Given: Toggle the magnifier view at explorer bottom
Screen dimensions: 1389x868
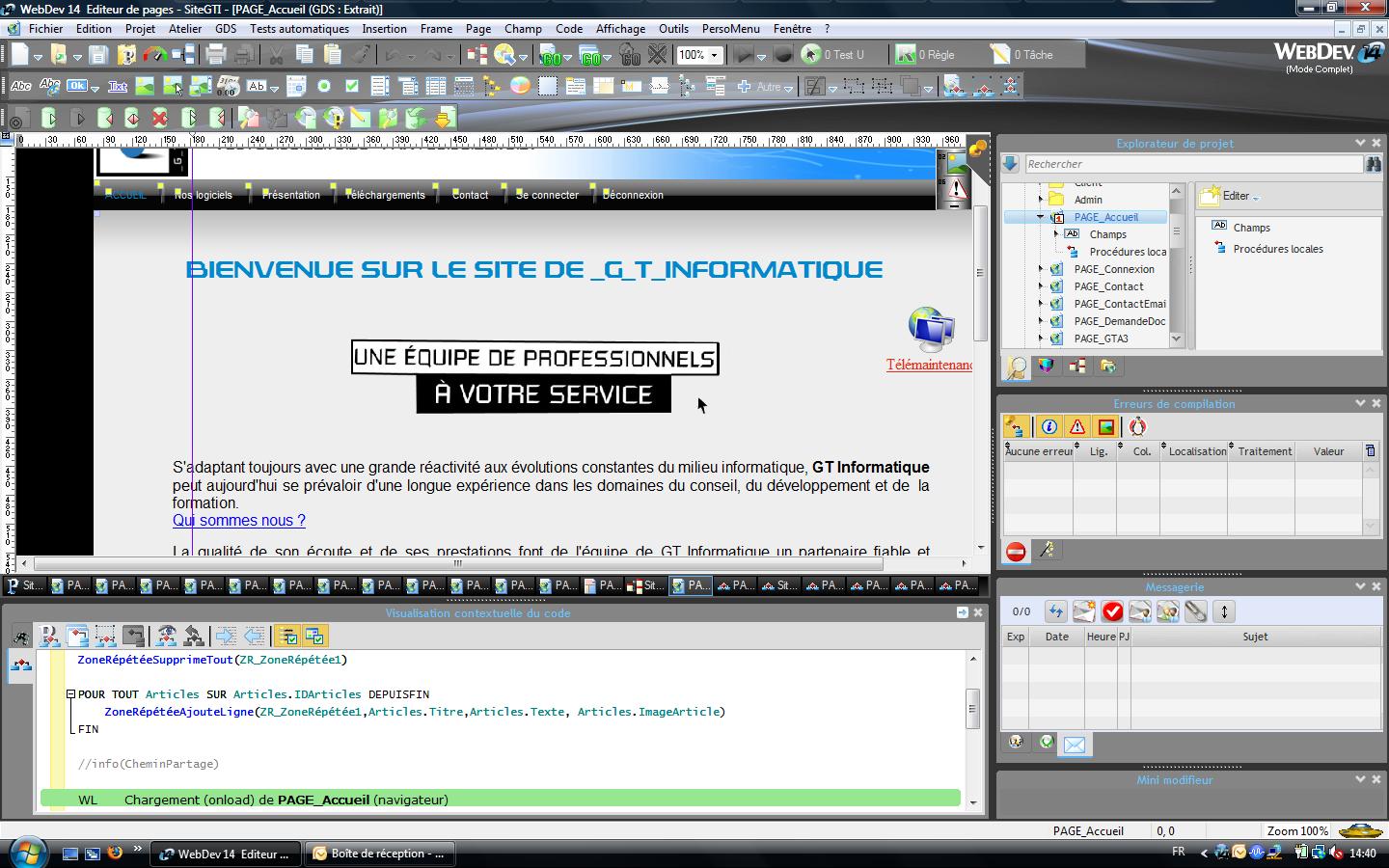Looking at the screenshot, I should point(1017,366).
